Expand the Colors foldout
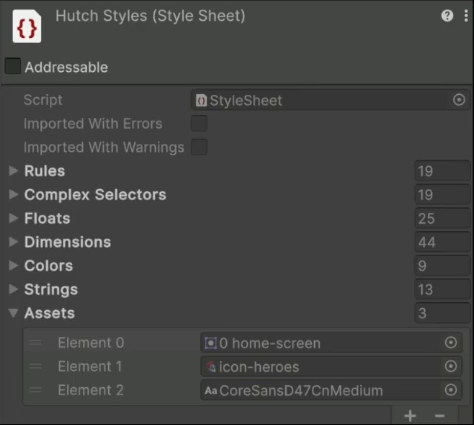474x425 pixels. (x=13, y=265)
